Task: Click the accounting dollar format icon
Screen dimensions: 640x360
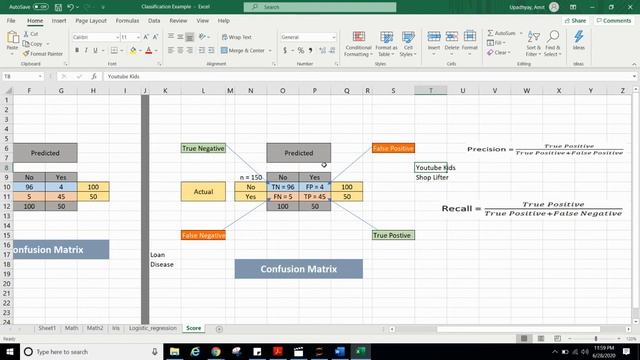Action: click(285, 50)
